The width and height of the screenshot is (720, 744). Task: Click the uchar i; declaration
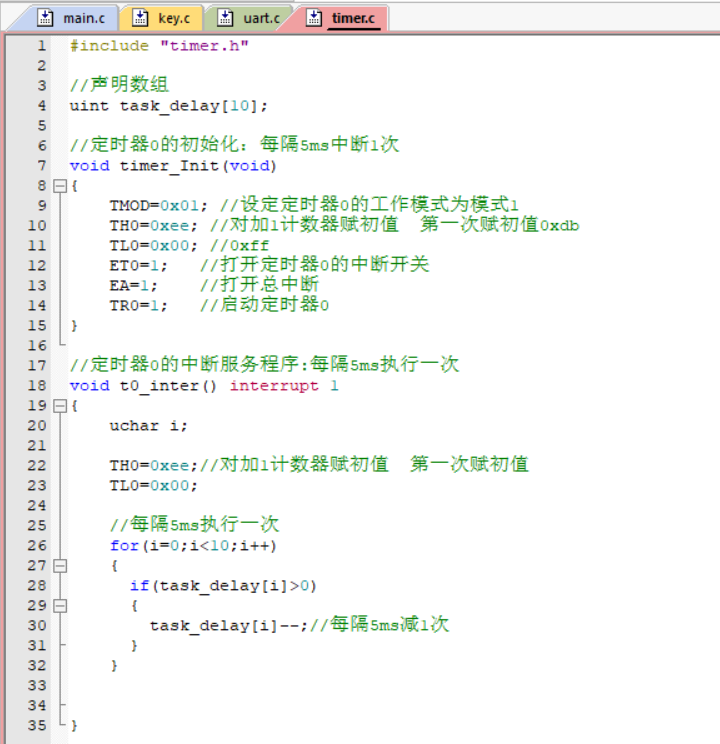149,426
